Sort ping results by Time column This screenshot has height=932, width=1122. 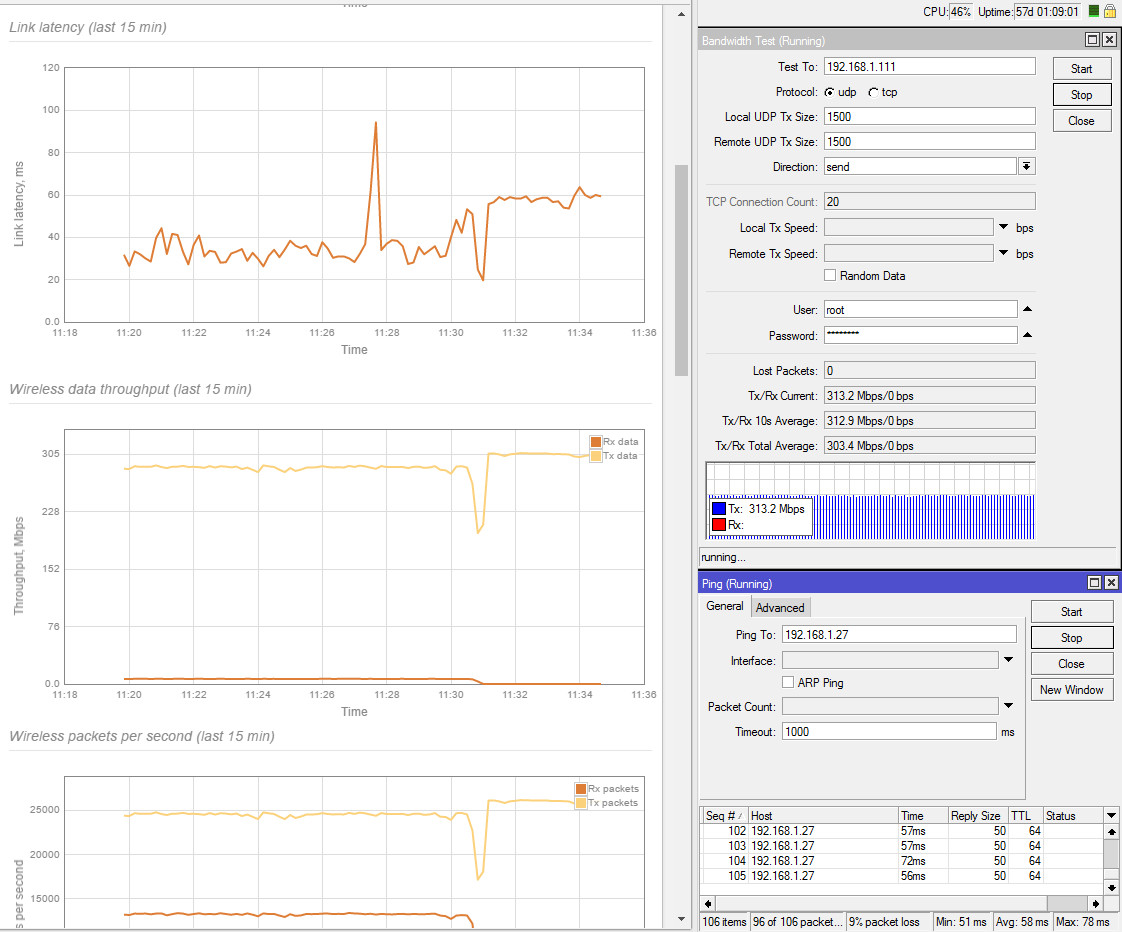923,815
